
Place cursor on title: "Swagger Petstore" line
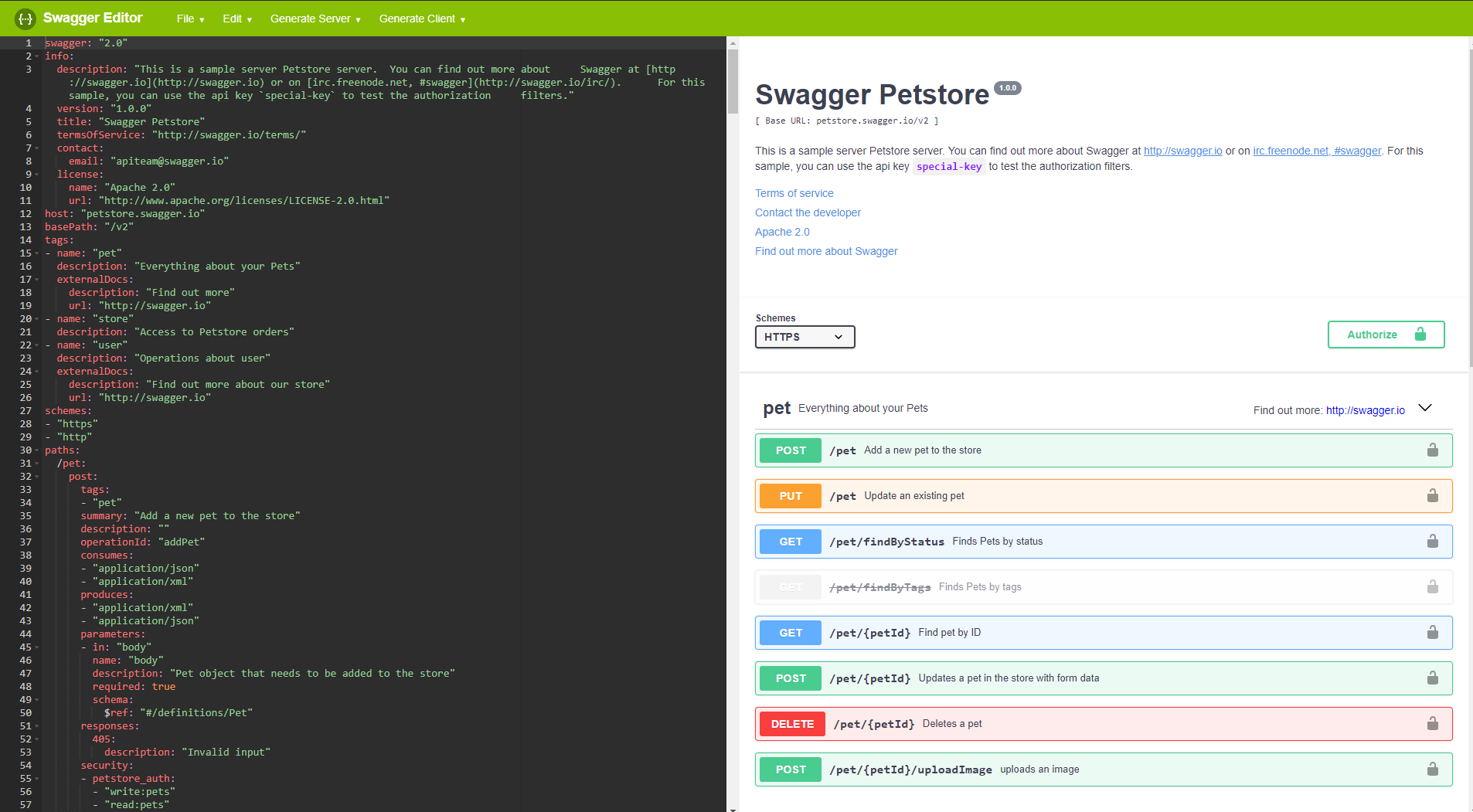point(131,122)
